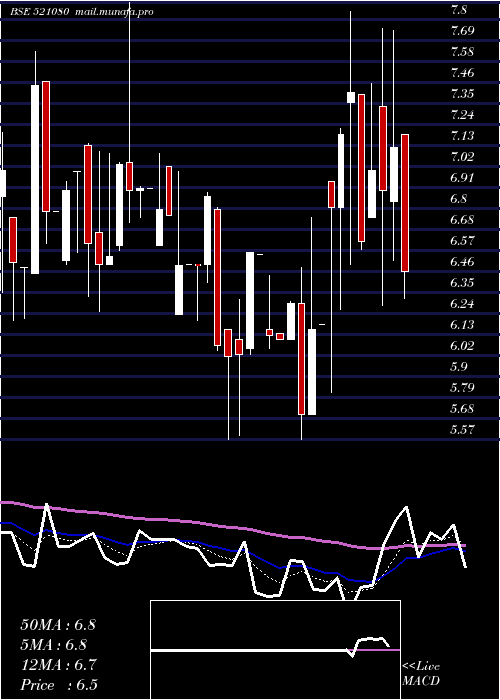Select the 6.46 price axis label
The width and height of the screenshot is (500, 700).
coord(462,262)
